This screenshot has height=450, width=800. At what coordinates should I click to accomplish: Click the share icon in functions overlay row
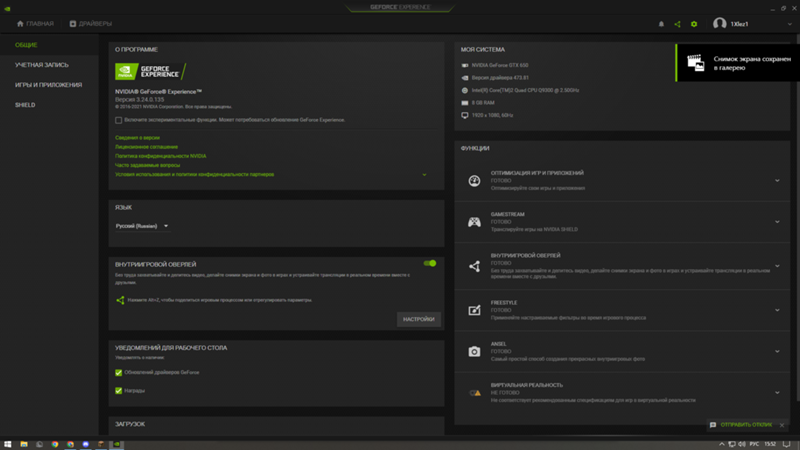(x=474, y=266)
